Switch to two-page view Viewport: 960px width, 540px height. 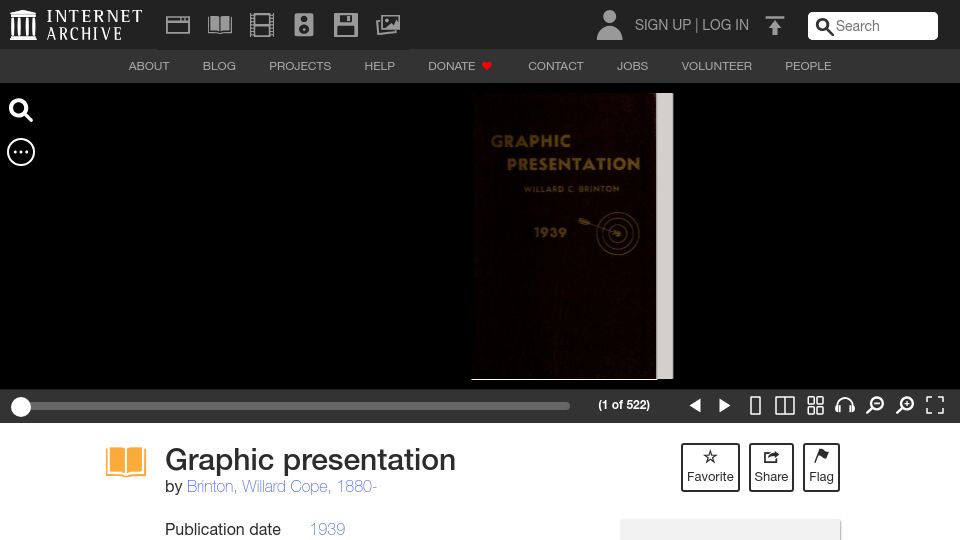(x=784, y=405)
